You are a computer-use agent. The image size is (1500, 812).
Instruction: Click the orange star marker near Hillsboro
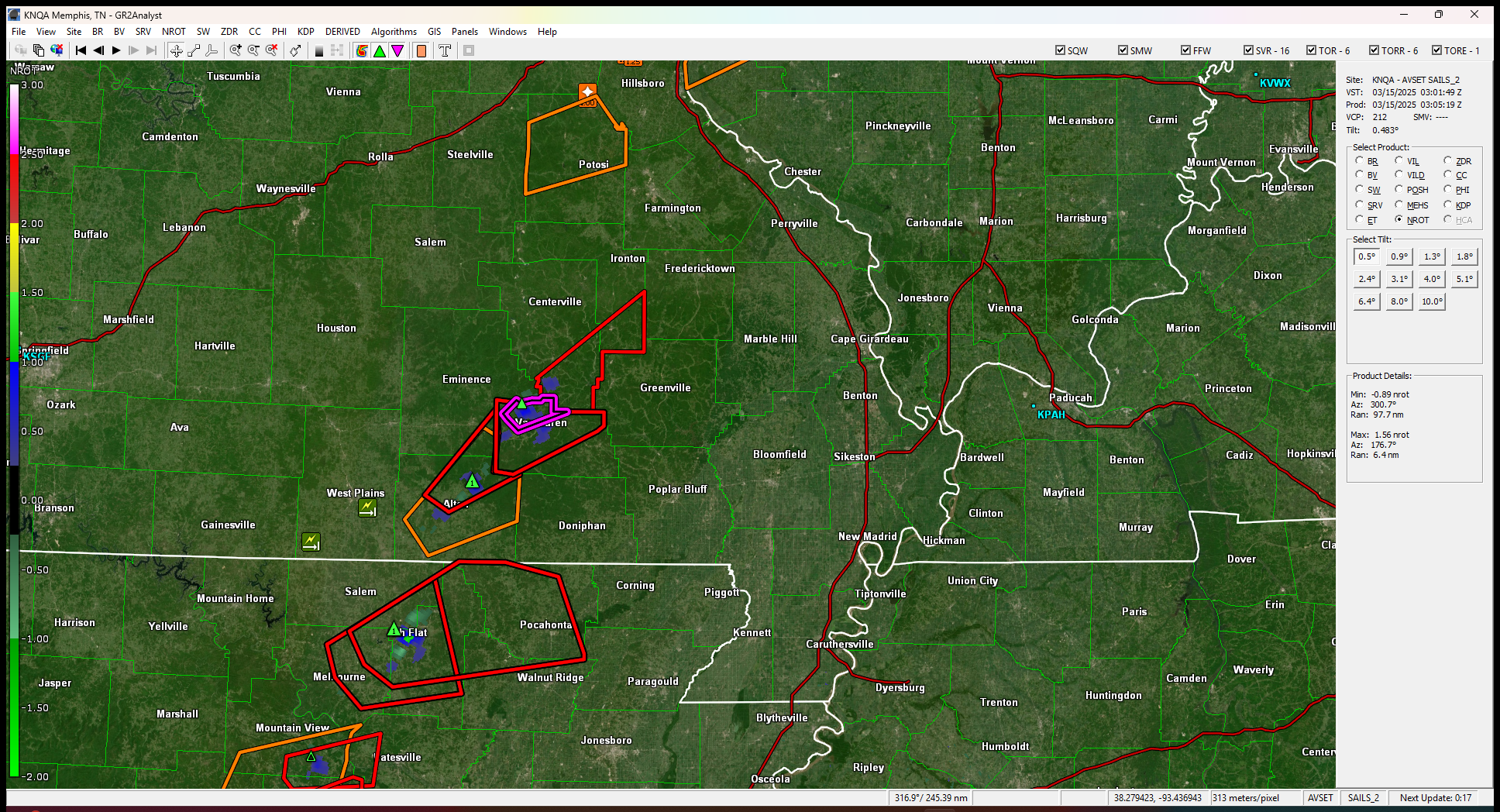[x=587, y=91]
